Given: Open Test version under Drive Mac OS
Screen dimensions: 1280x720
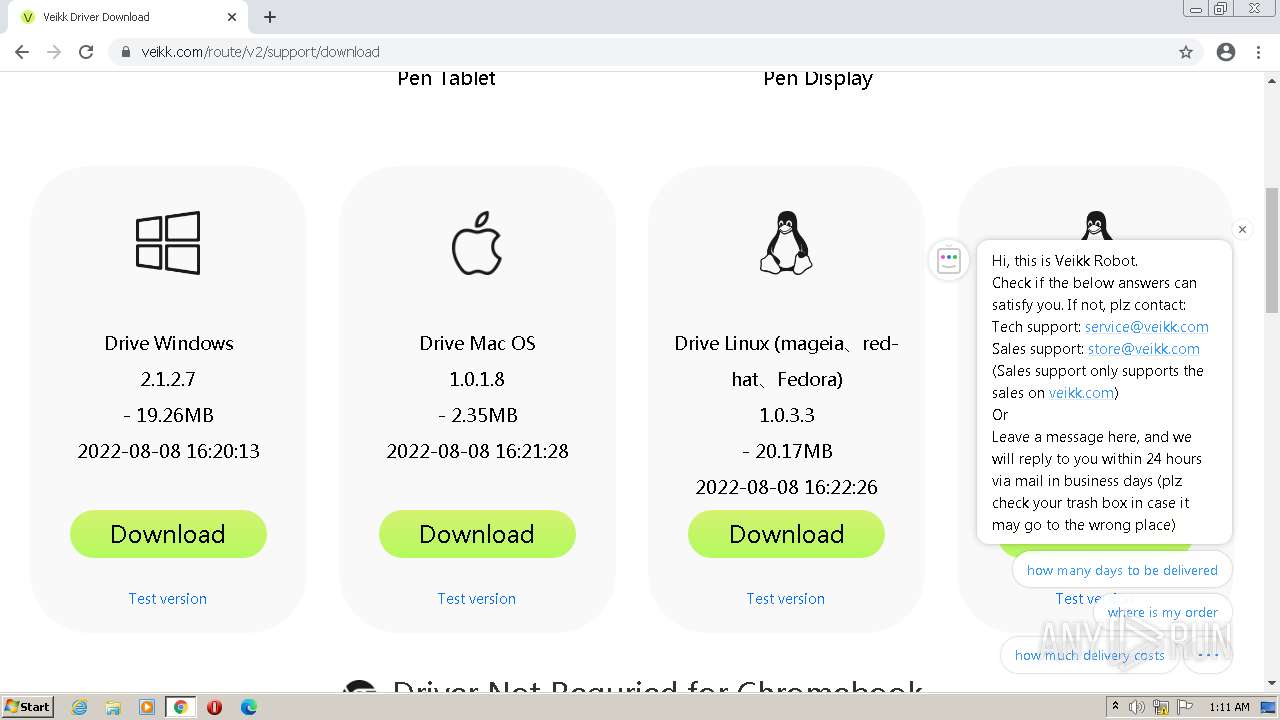Looking at the screenshot, I should pyautogui.click(x=477, y=598).
